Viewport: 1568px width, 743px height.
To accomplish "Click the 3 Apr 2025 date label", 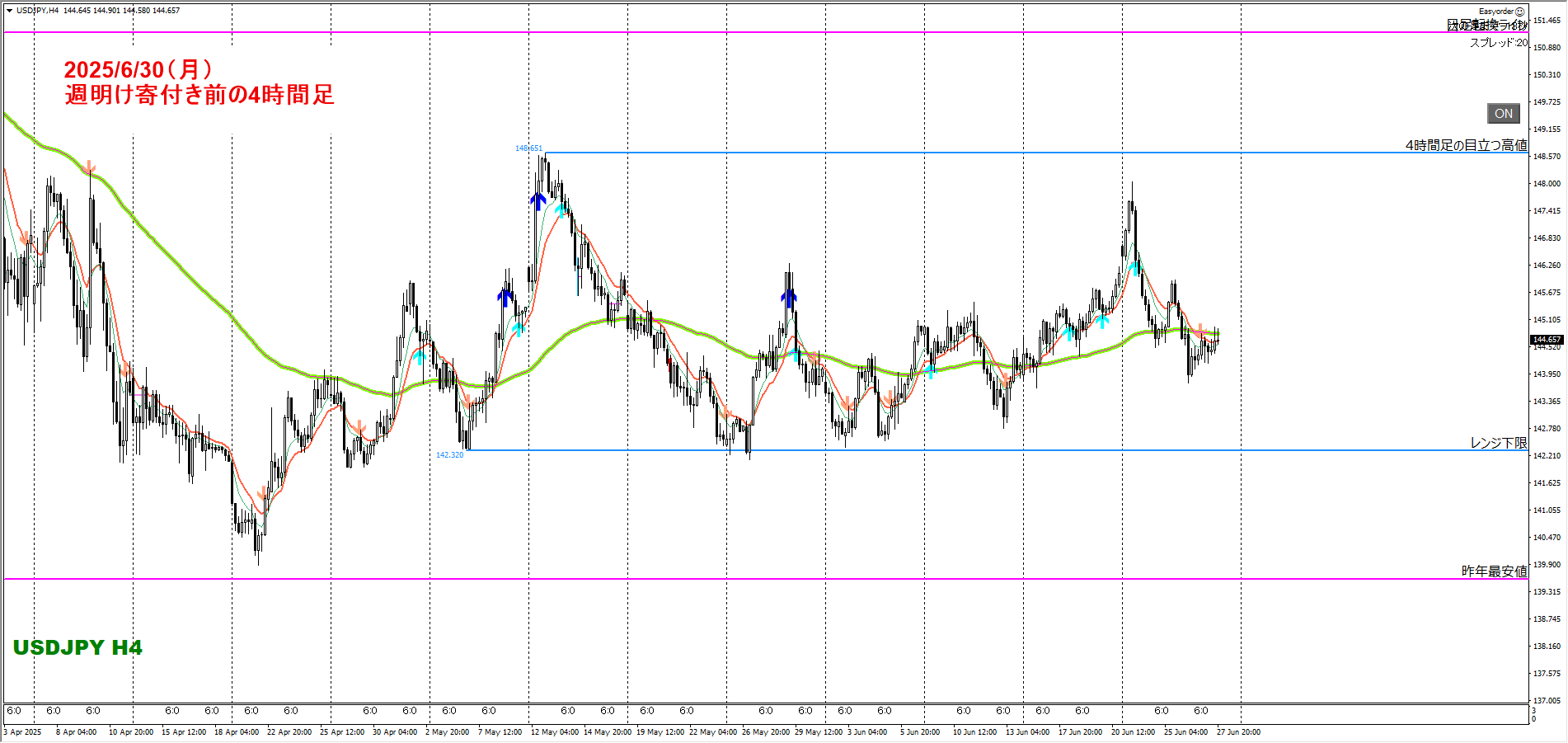I will tap(22, 732).
